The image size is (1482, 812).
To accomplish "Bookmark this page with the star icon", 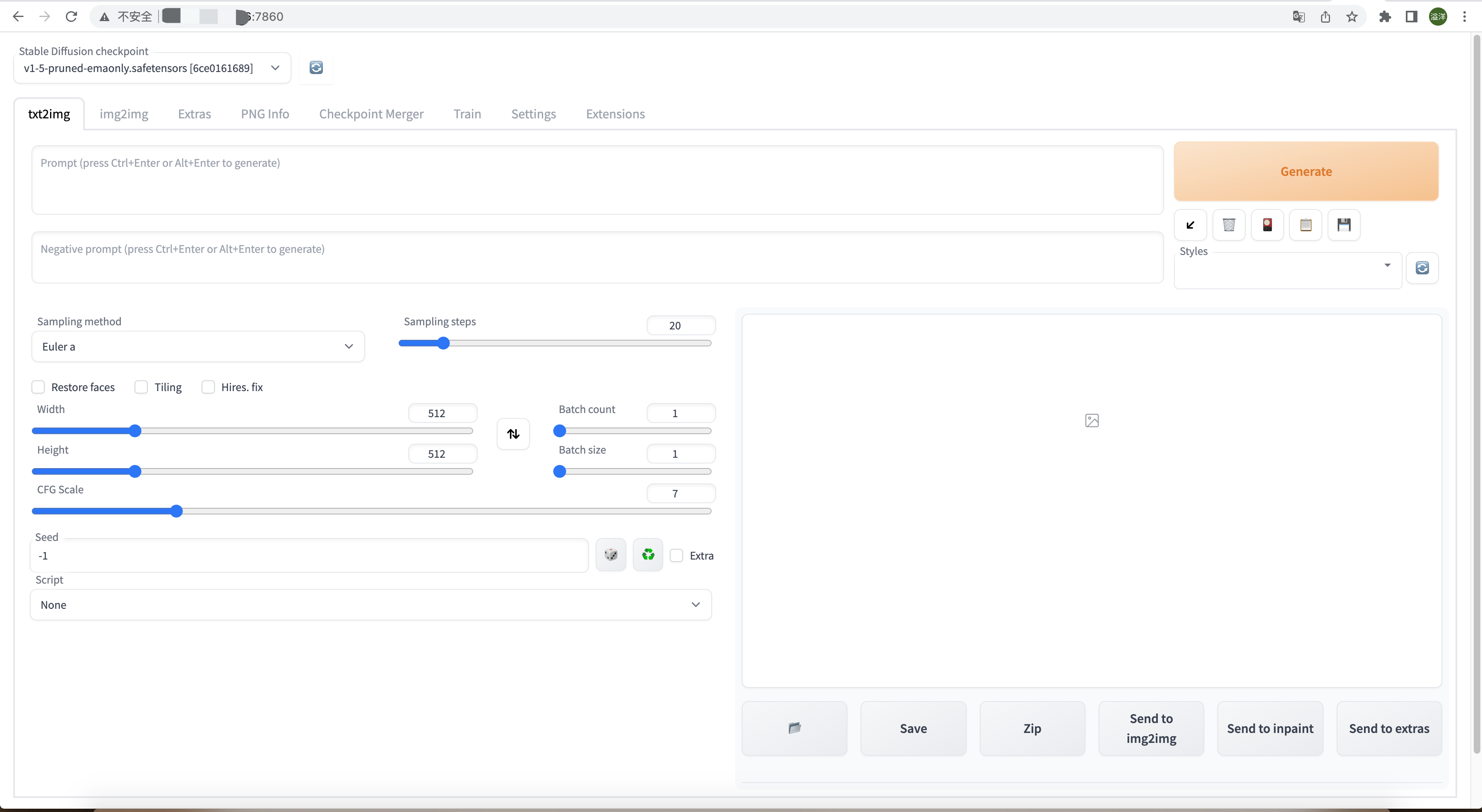I will [1352, 17].
